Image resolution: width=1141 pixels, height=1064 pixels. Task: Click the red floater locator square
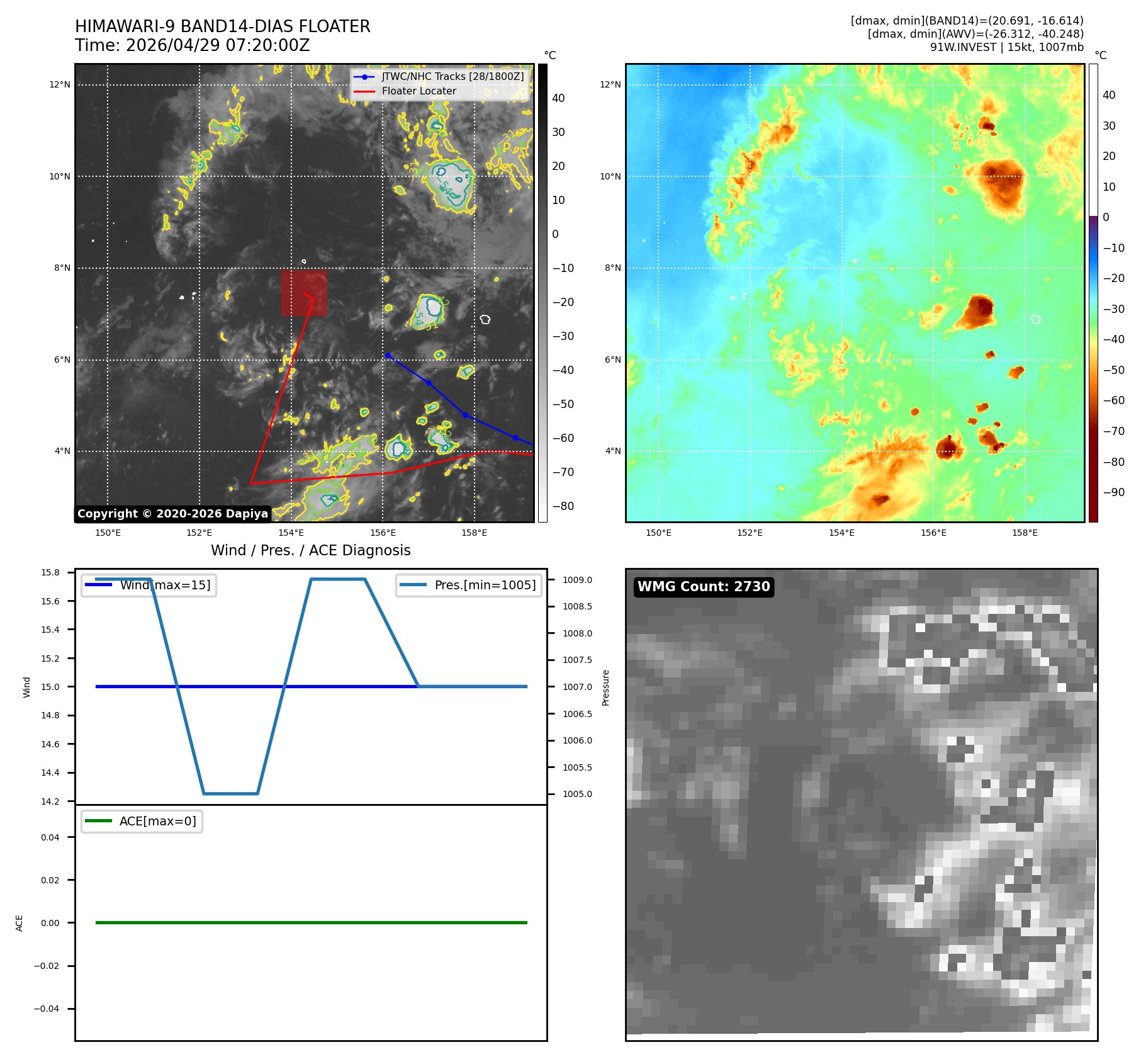pyautogui.click(x=304, y=293)
